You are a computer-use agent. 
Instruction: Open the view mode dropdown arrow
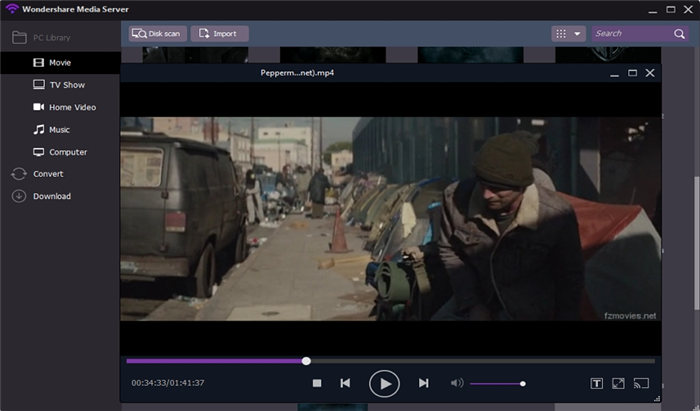577,33
